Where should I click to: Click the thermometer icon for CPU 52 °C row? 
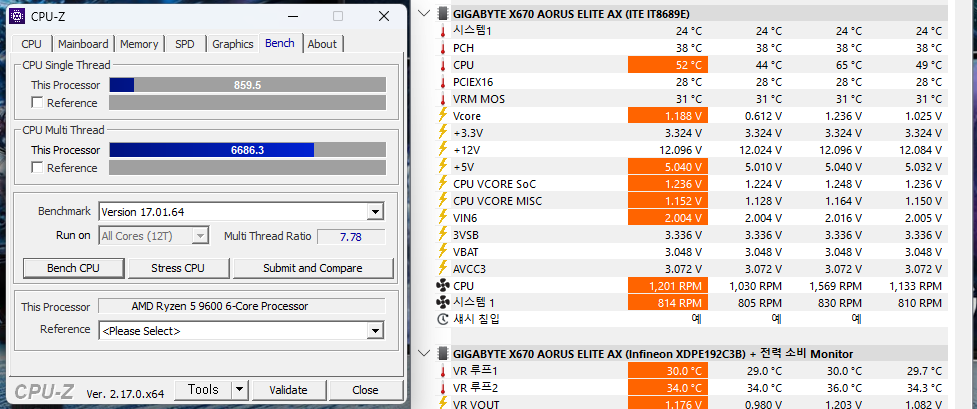443,65
